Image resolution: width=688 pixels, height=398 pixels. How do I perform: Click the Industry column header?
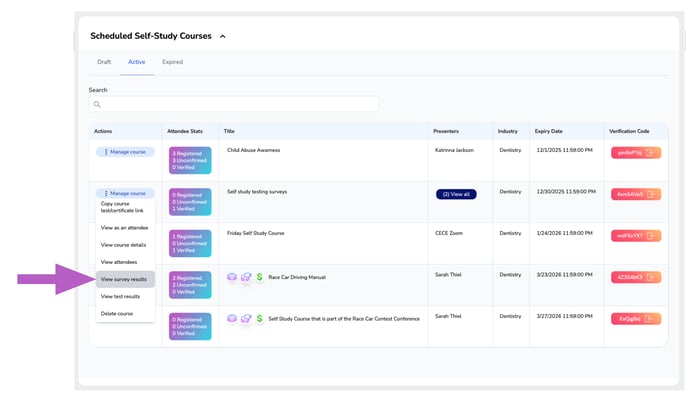click(507, 131)
